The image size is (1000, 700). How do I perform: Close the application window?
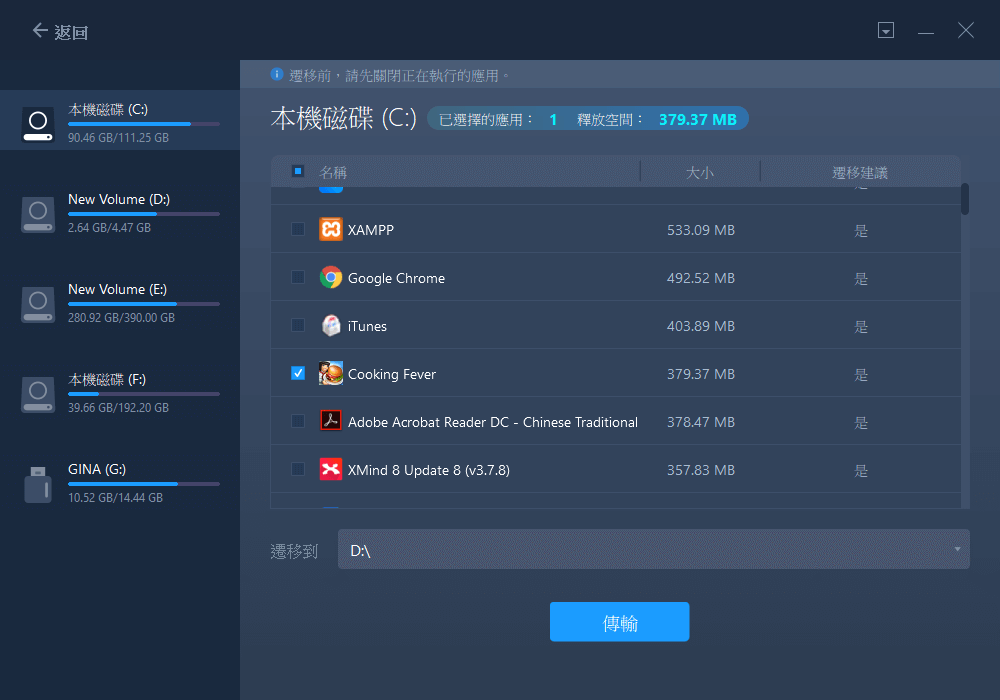[x=966, y=30]
